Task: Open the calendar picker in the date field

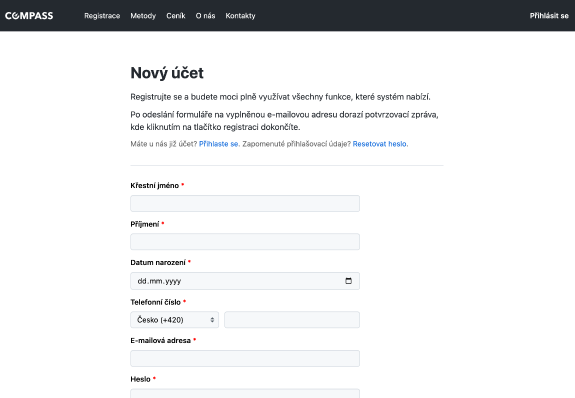Action: click(x=348, y=281)
